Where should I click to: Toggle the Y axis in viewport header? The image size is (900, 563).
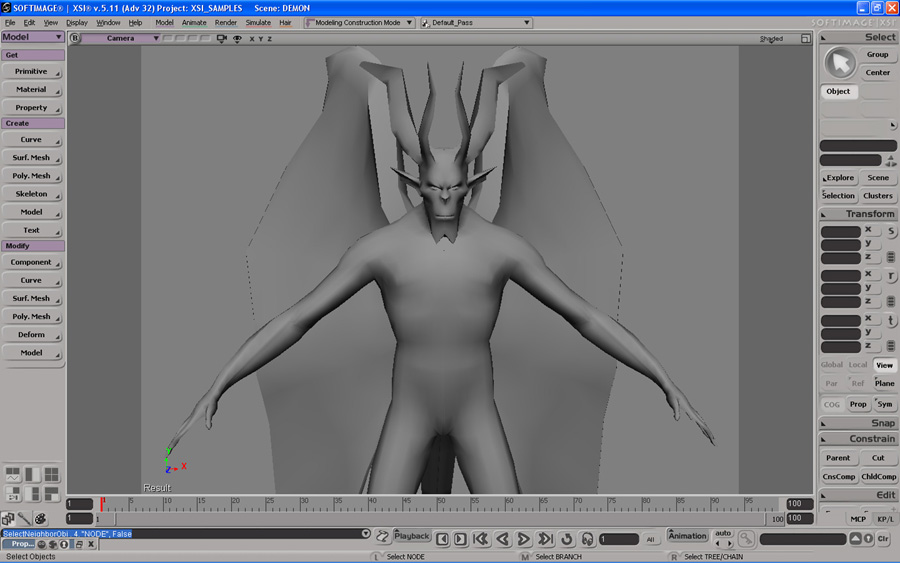261,39
